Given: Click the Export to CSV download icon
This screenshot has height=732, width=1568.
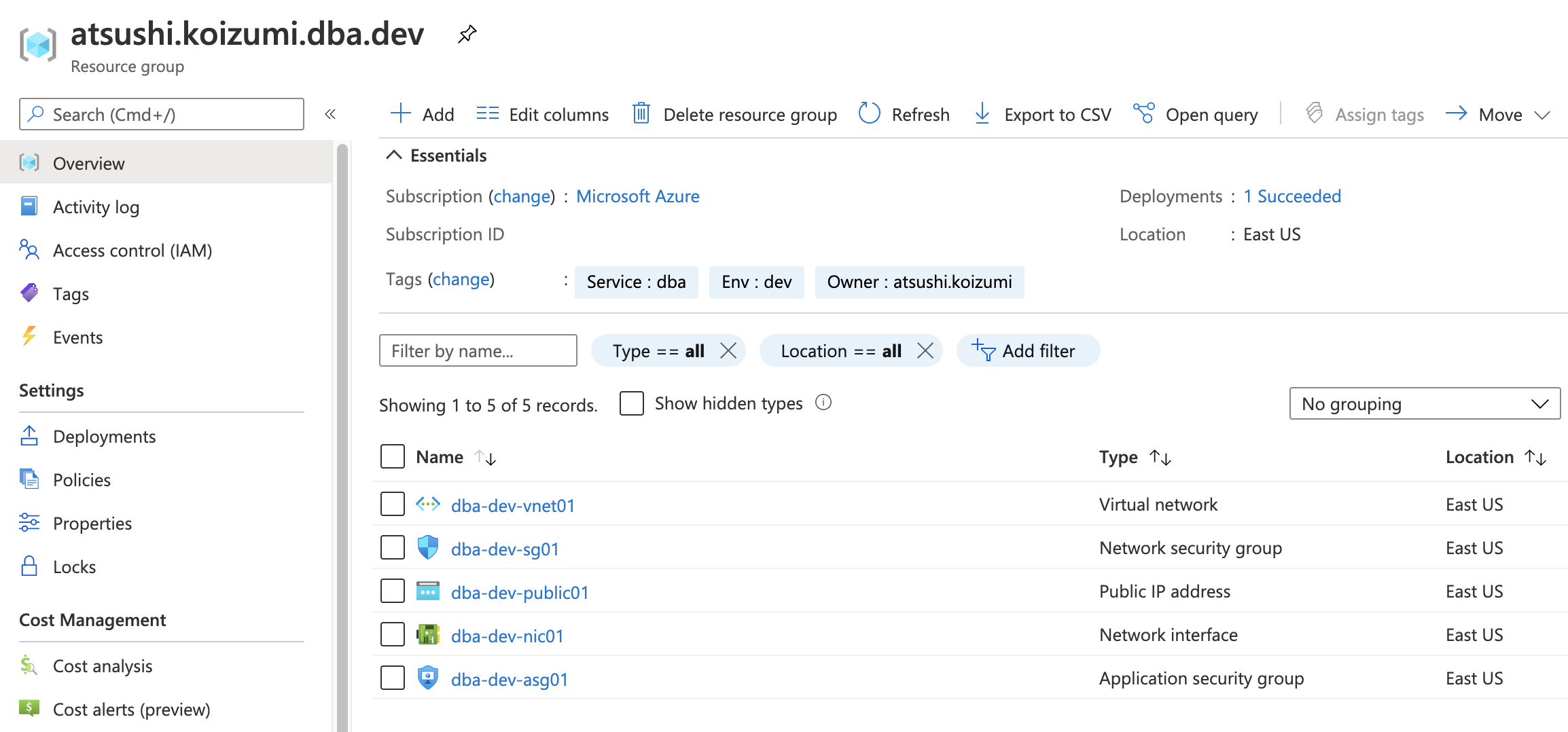Looking at the screenshot, I should click(x=982, y=113).
